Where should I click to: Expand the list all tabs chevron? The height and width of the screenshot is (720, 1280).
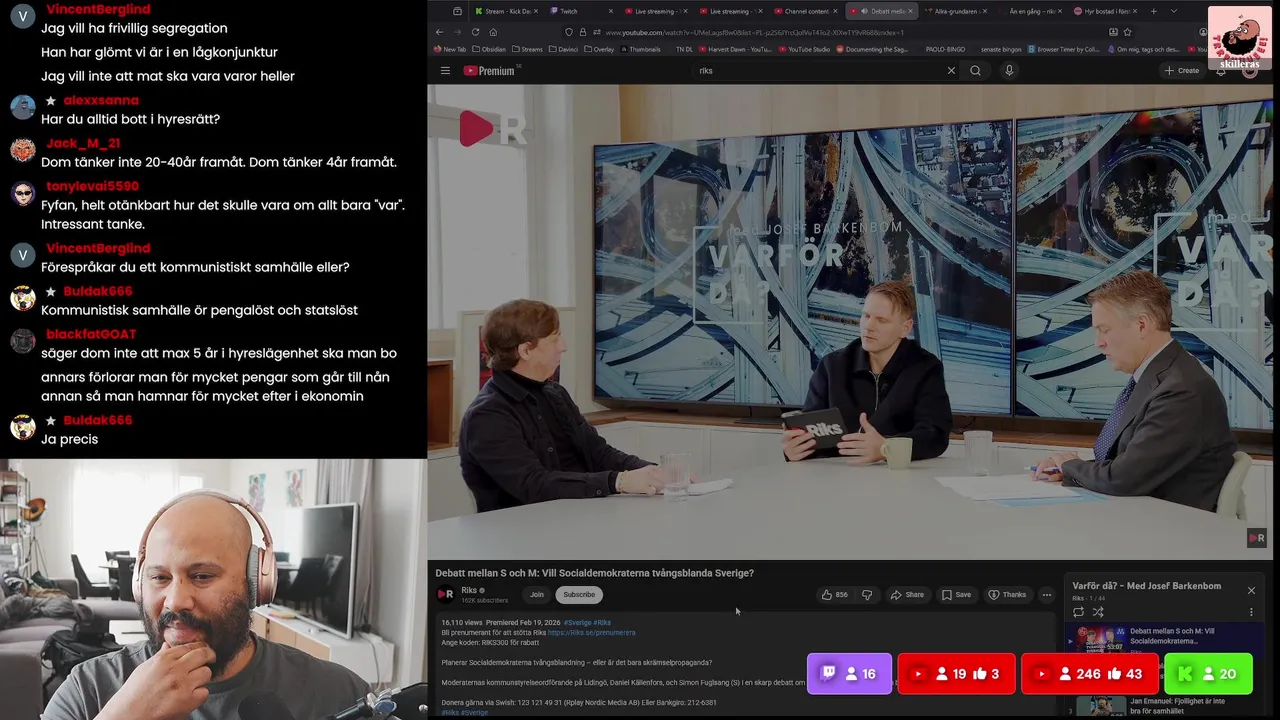click(x=1173, y=11)
